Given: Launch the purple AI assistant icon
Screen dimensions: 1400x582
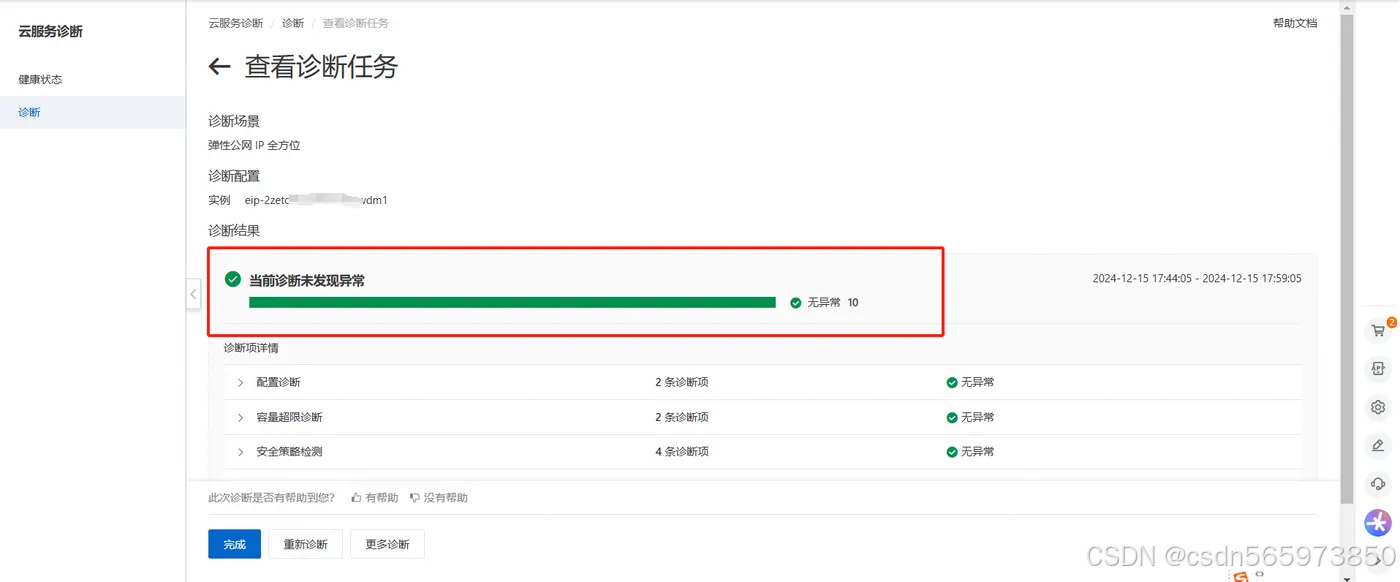Looking at the screenshot, I should 1378,522.
